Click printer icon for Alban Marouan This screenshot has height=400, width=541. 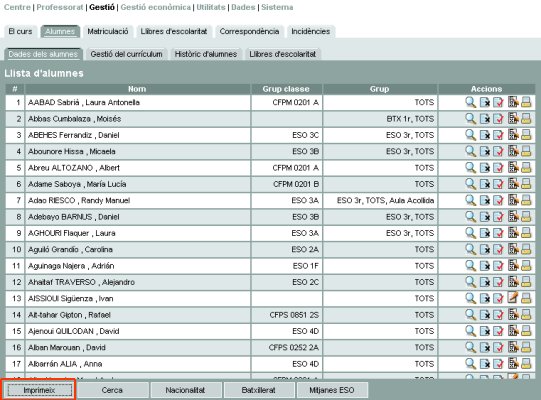526,347
